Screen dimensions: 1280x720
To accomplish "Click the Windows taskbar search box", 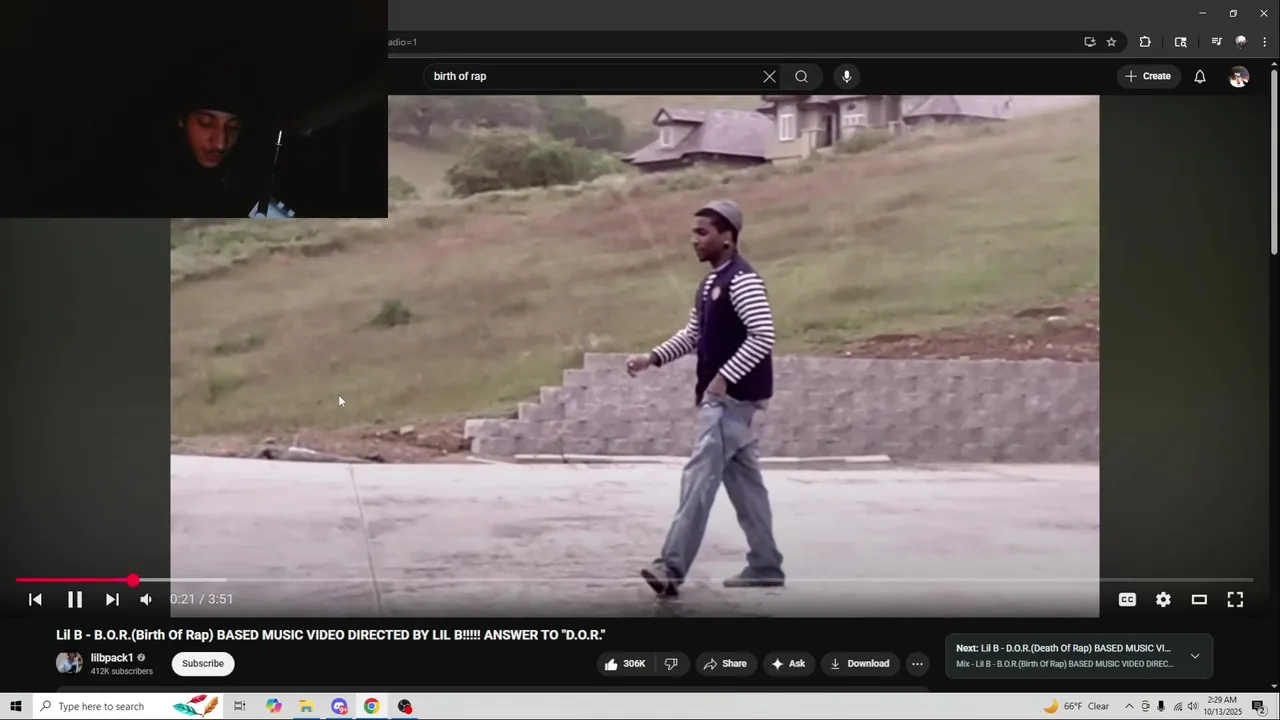I will 127,706.
